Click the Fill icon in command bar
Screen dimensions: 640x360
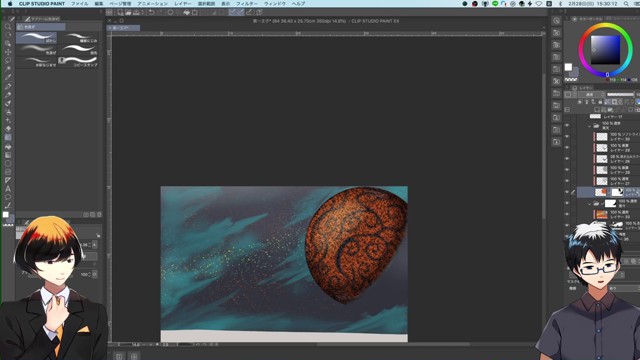point(186,12)
